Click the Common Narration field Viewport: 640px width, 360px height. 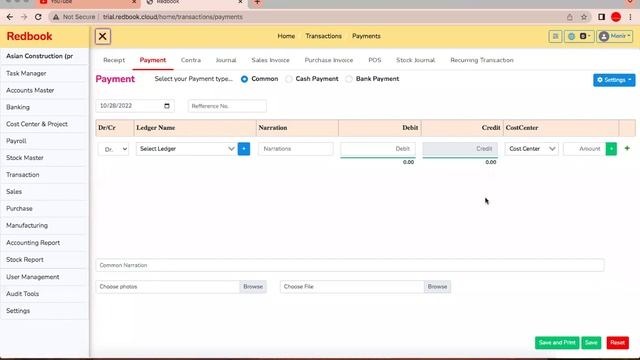click(350, 265)
